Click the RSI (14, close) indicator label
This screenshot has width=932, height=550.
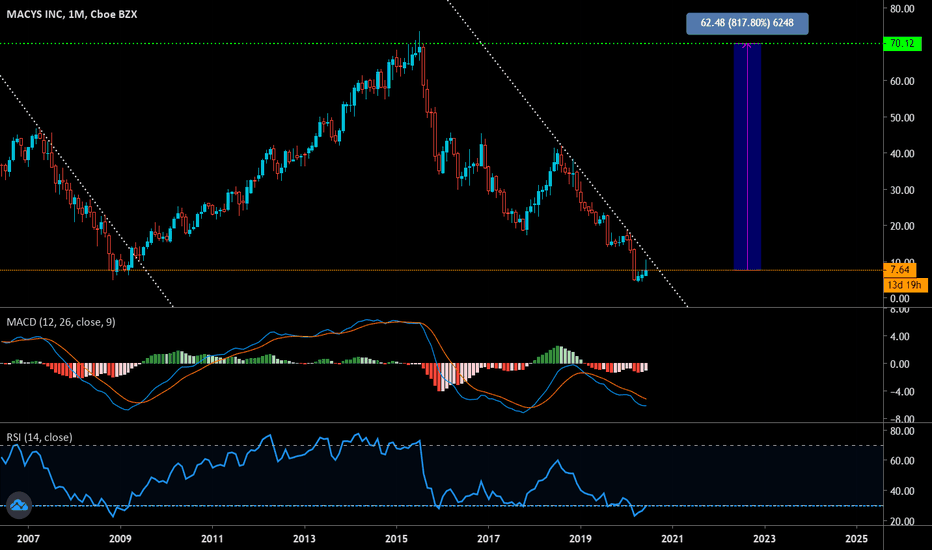(39, 437)
